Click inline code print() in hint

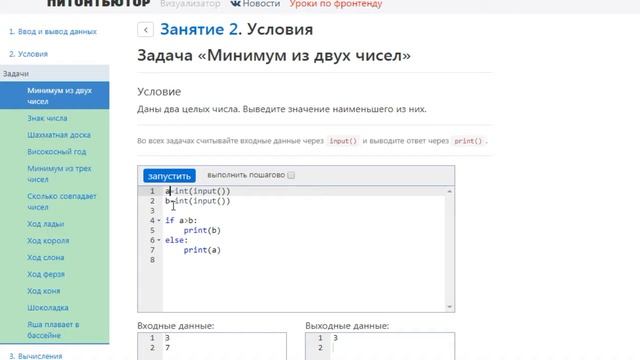click(x=468, y=141)
